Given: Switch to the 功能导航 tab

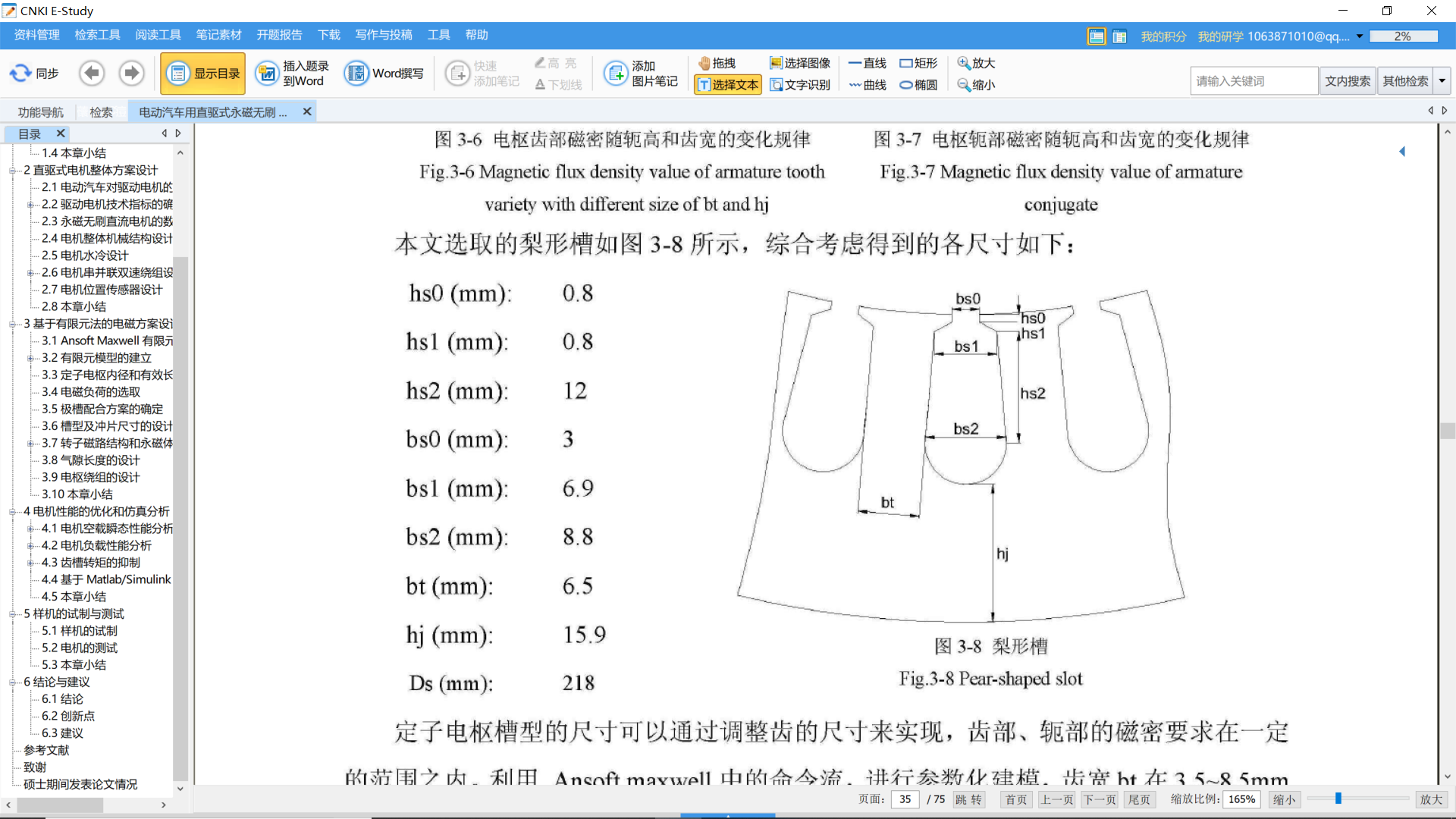Looking at the screenshot, I should [x=41, y=112].
